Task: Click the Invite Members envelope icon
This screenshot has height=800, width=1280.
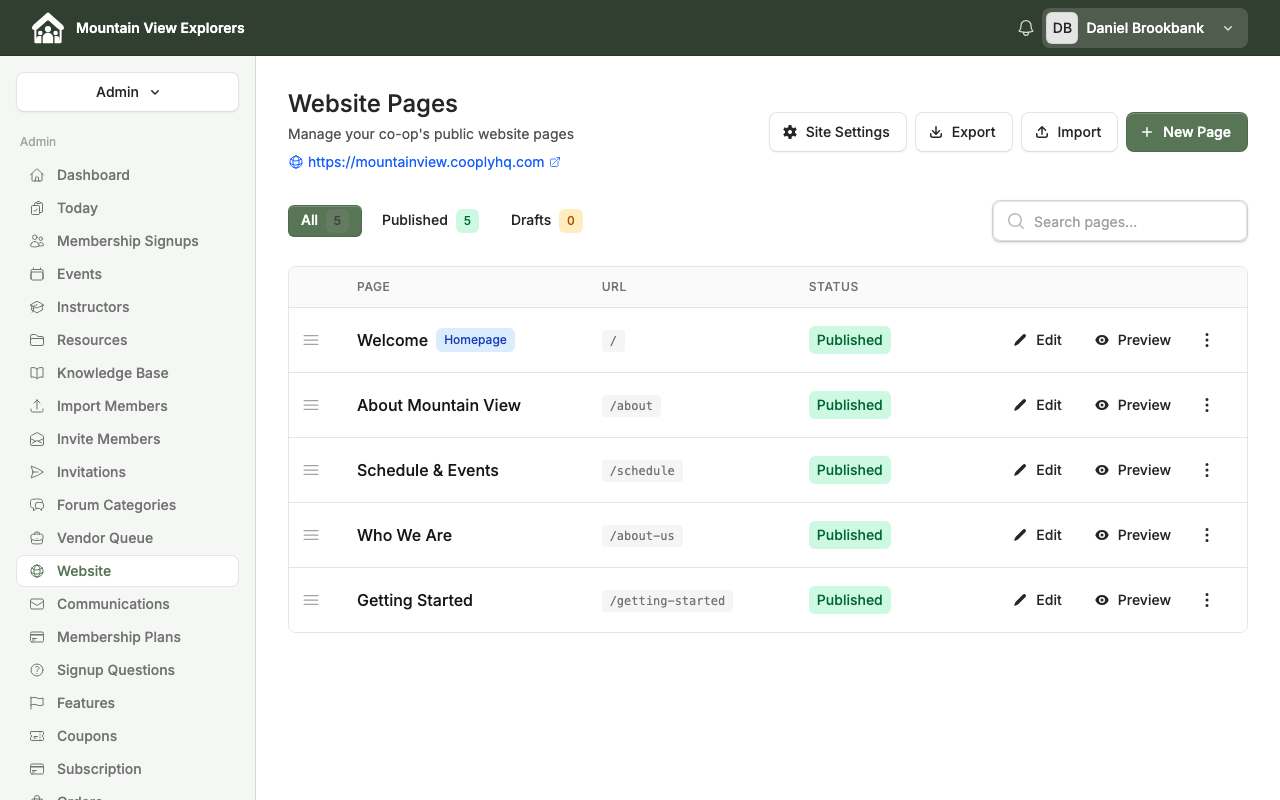Action: click(37, 439)
